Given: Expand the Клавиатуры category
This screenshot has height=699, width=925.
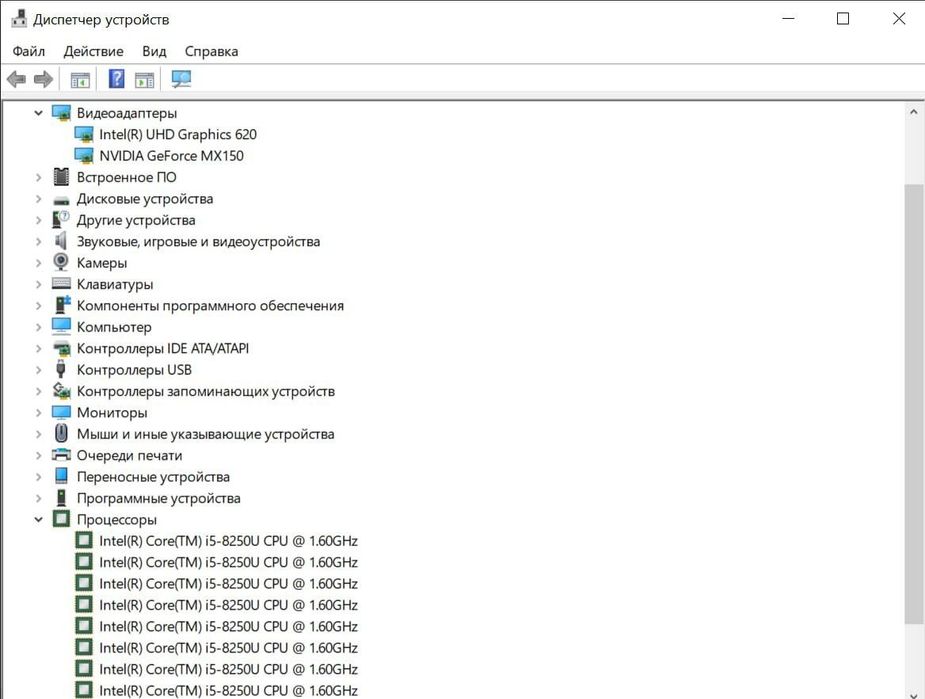Looking at the screenshot, I should click(38, 284).
